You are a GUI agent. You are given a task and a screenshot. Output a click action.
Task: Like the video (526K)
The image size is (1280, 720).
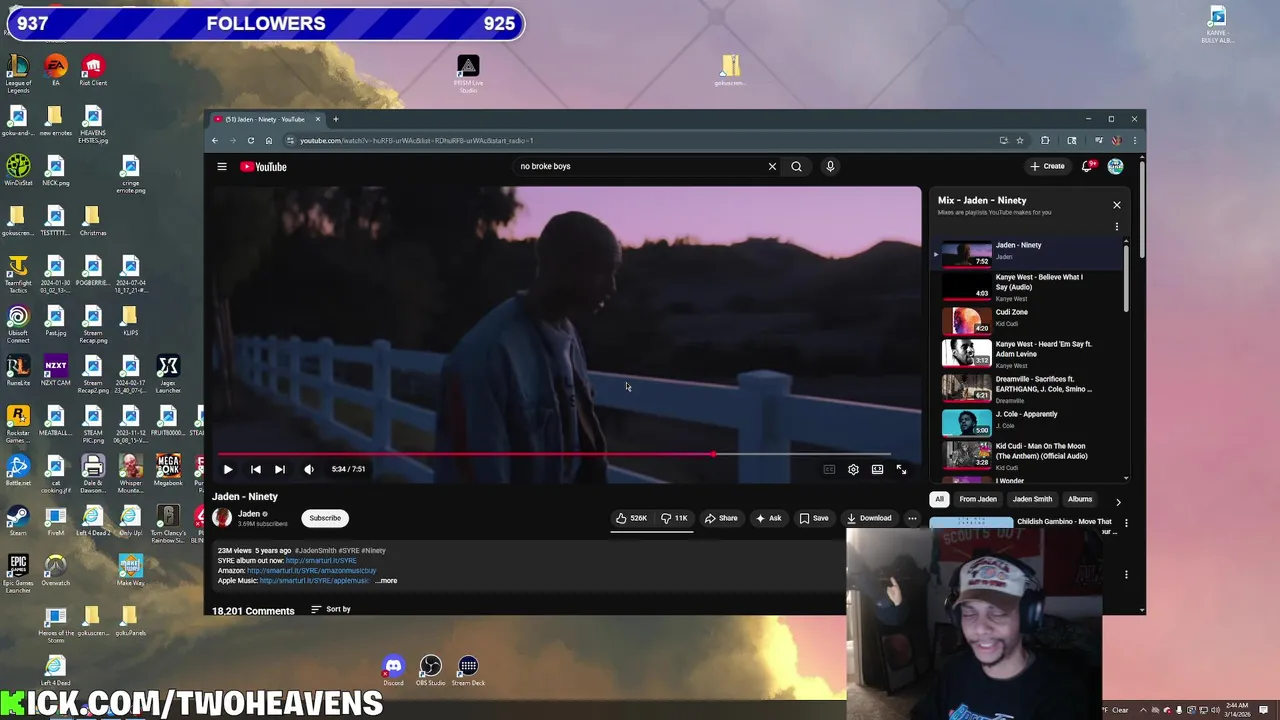[631, 518]
